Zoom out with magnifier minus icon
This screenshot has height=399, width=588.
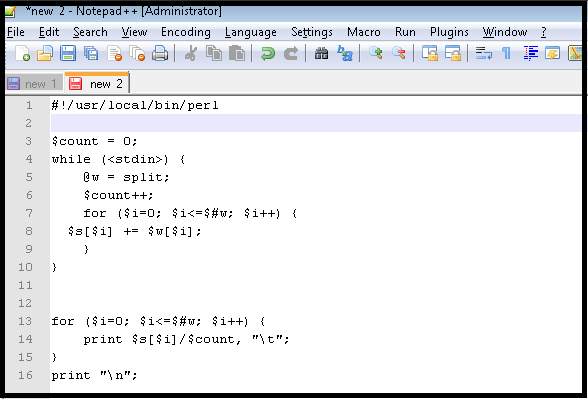tap(399, 53)
